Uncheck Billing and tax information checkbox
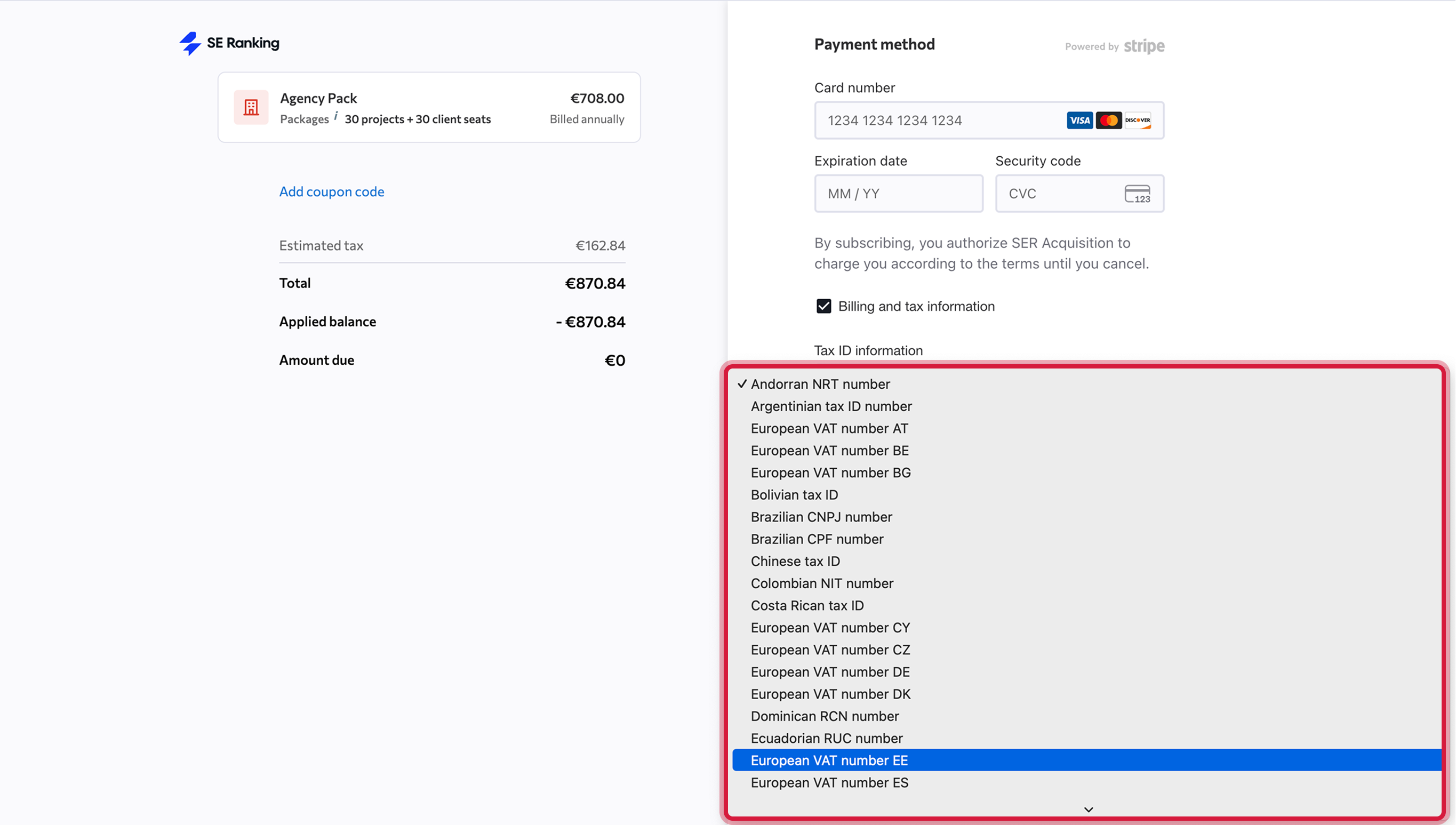The width and height of the screenshot is (1456, 825). [823, 307]
